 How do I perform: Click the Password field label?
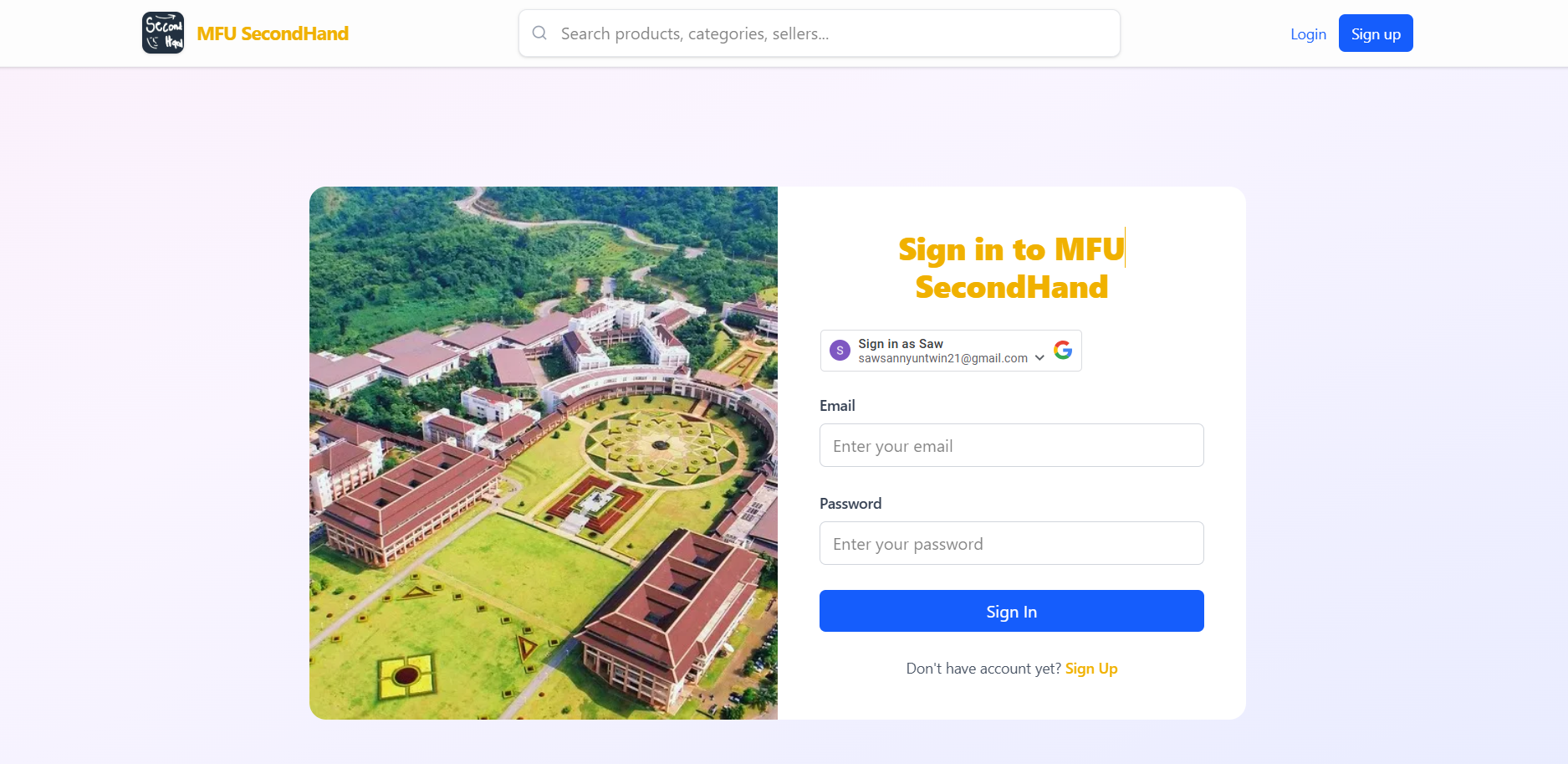pyautogui.click(x=850, y=504)
